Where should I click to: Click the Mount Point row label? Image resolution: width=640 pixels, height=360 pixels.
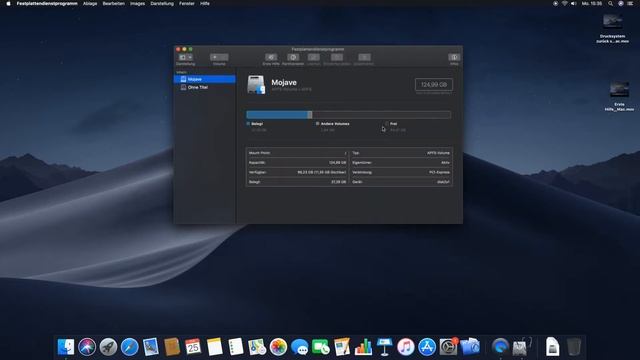pyautogui.click(x=259, y=153)
